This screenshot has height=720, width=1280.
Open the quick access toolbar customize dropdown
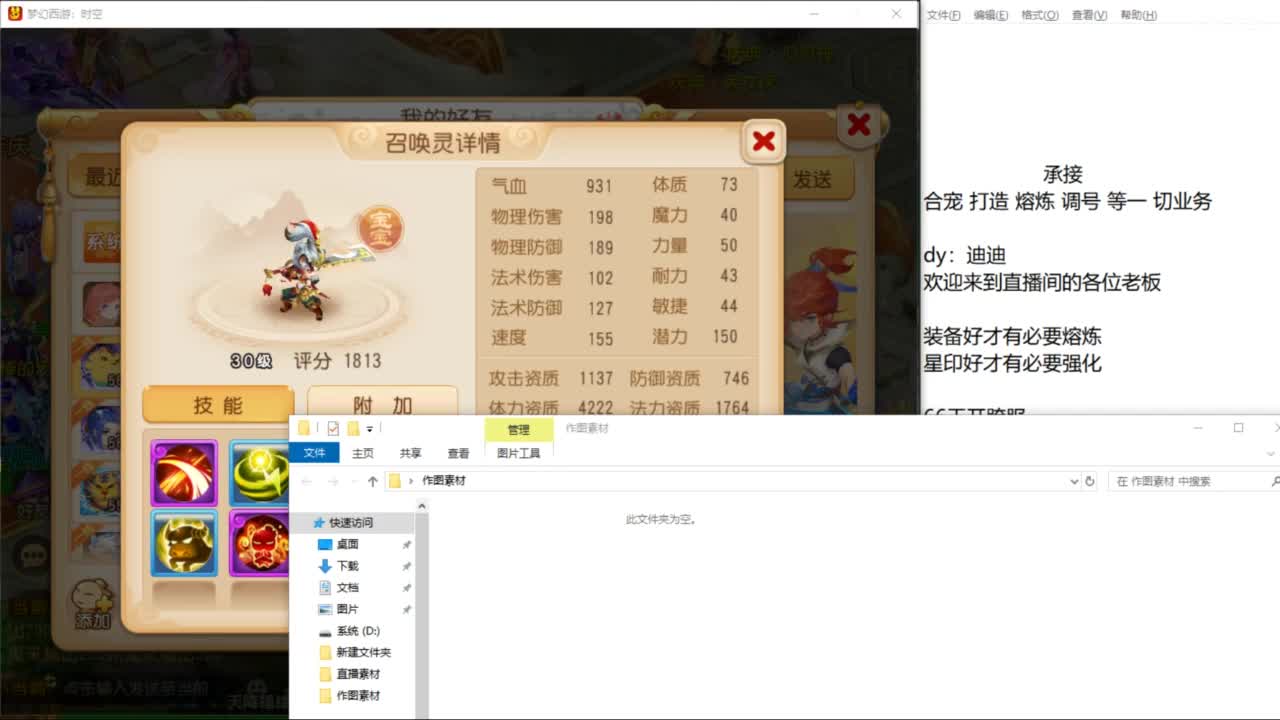370,429
